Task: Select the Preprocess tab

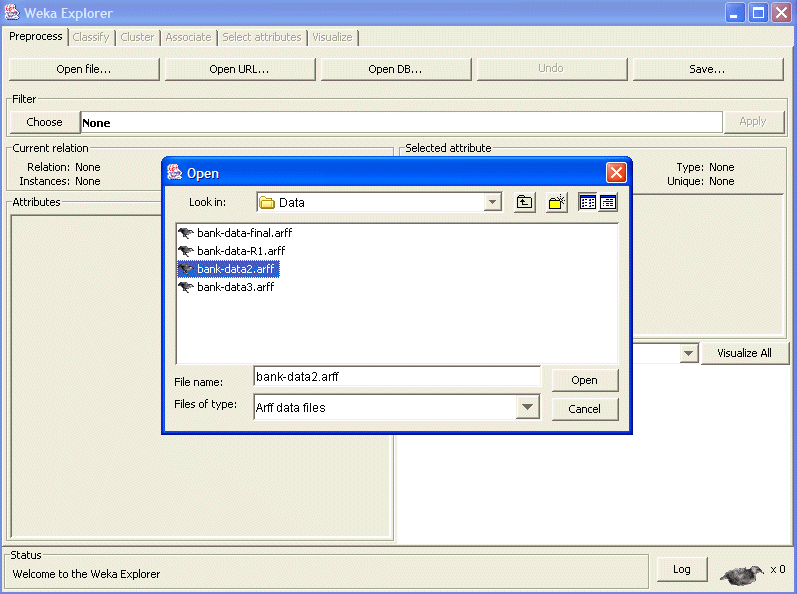Action: pos(36,37)
